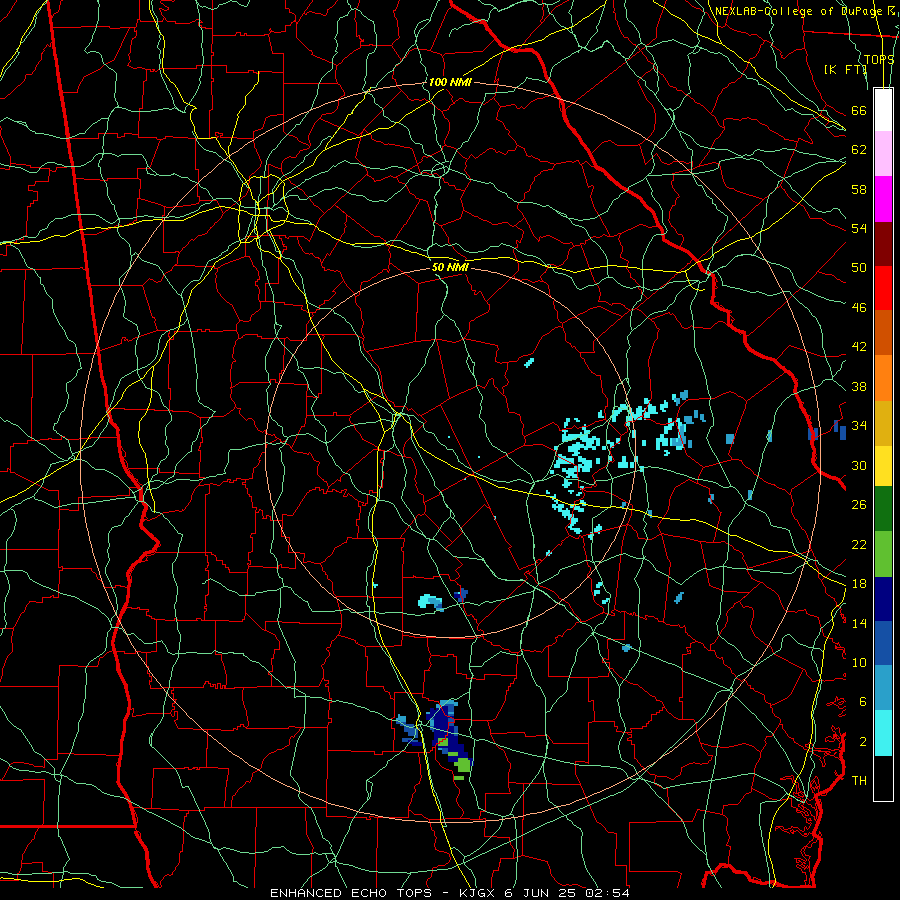Choose the navy blue legend band
This screenshot has width=900, height=900.
883,599
